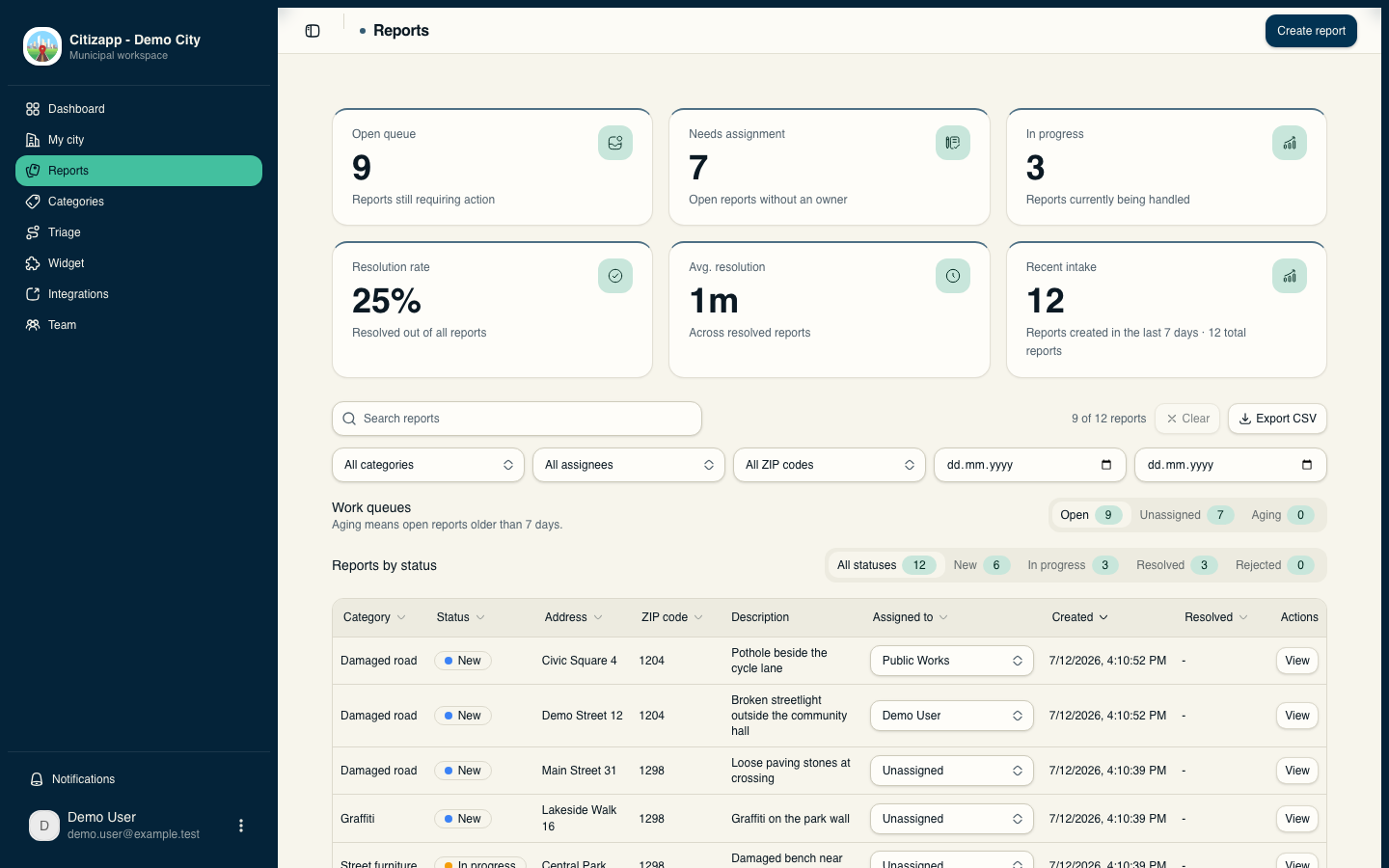Filter reports by Resolved status
Screen dimensions: 1389x868
point(1176,565)
